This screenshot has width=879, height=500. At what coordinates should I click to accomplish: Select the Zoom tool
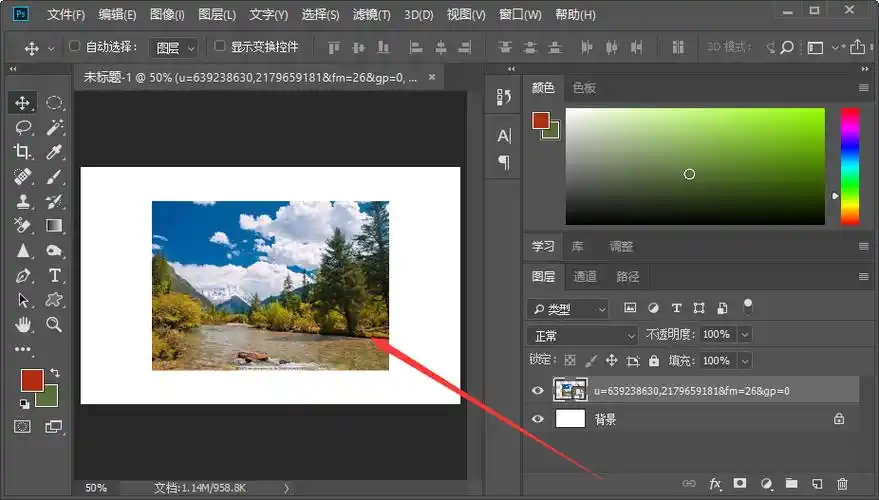pos(54,324)
